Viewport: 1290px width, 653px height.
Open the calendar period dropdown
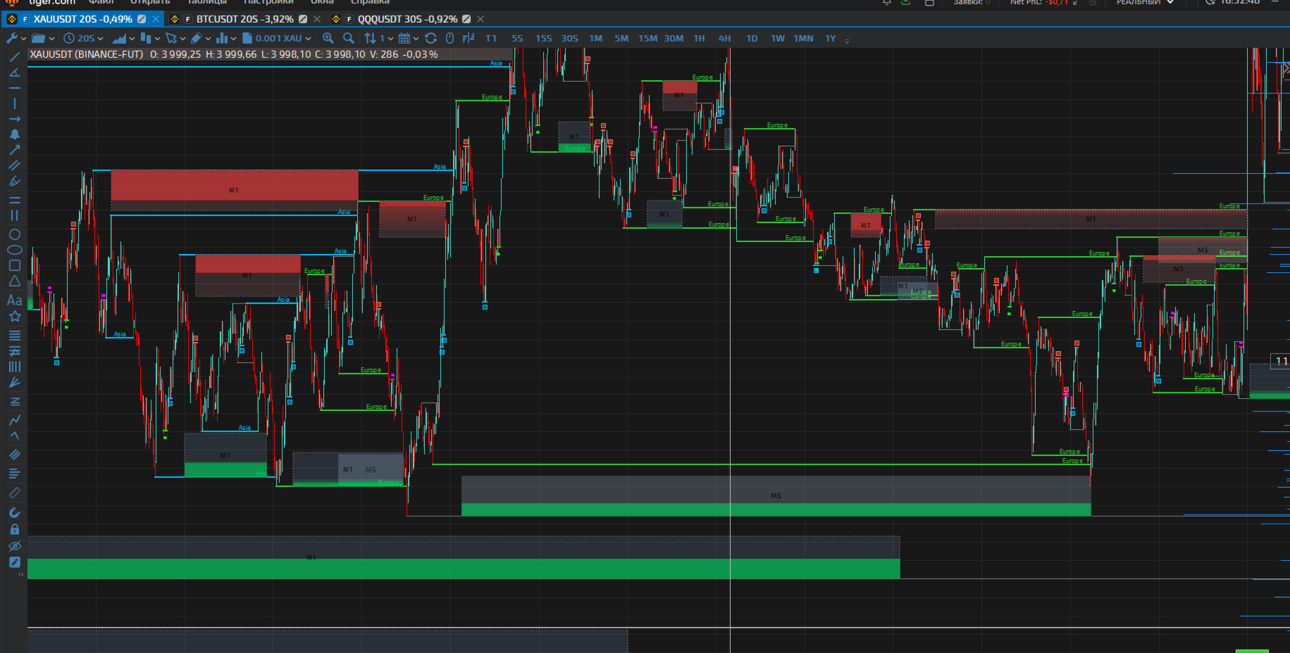click(409, 38)
